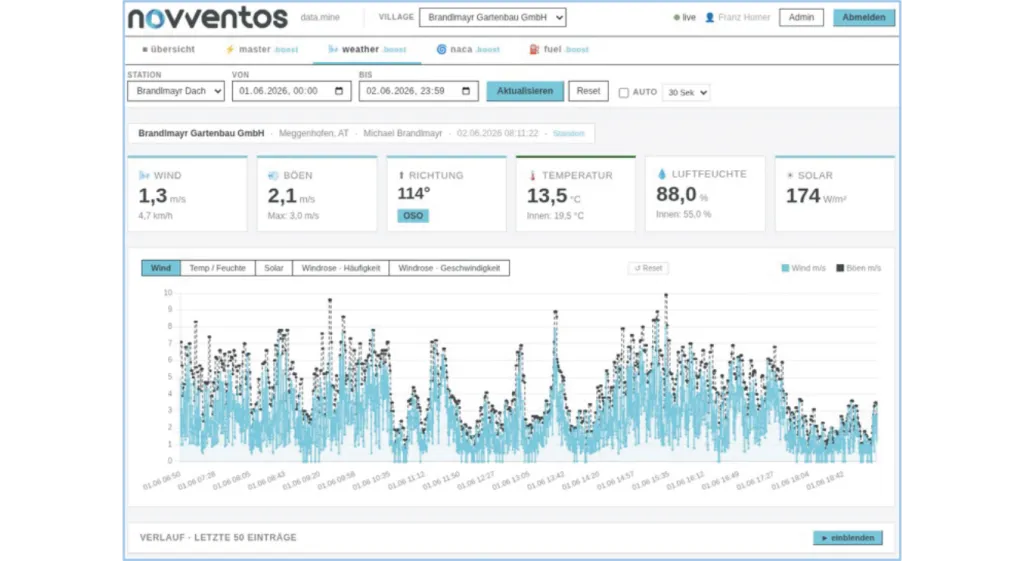The width and height of the screenshot is (1024, 561).
Task: Click the wind speed chart area
Action: (528, 379)
